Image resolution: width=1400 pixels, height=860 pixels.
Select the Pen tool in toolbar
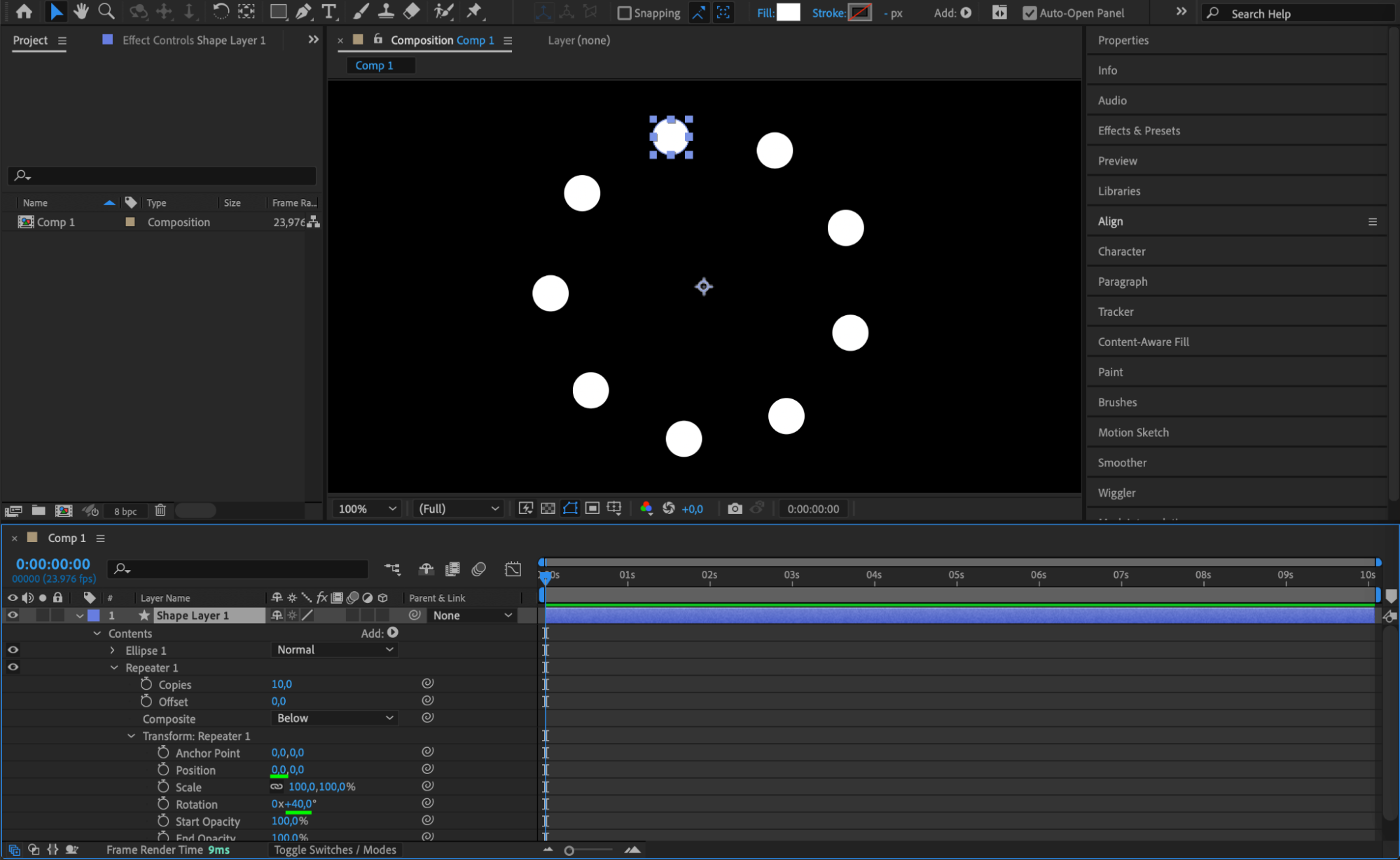(303, 11)
